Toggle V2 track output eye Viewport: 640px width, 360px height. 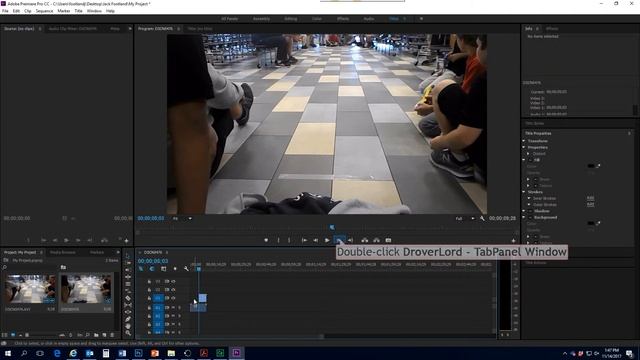click(x=173, y=290)
